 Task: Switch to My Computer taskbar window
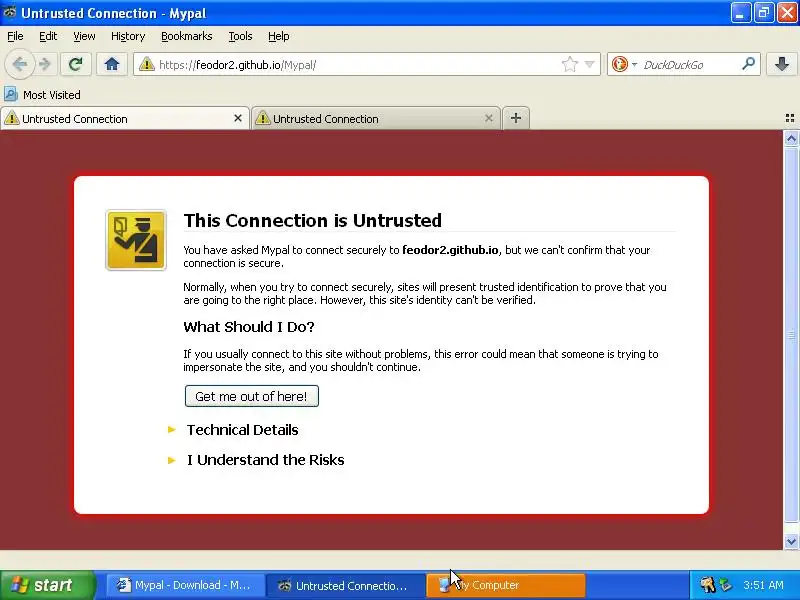coord(506,585)
